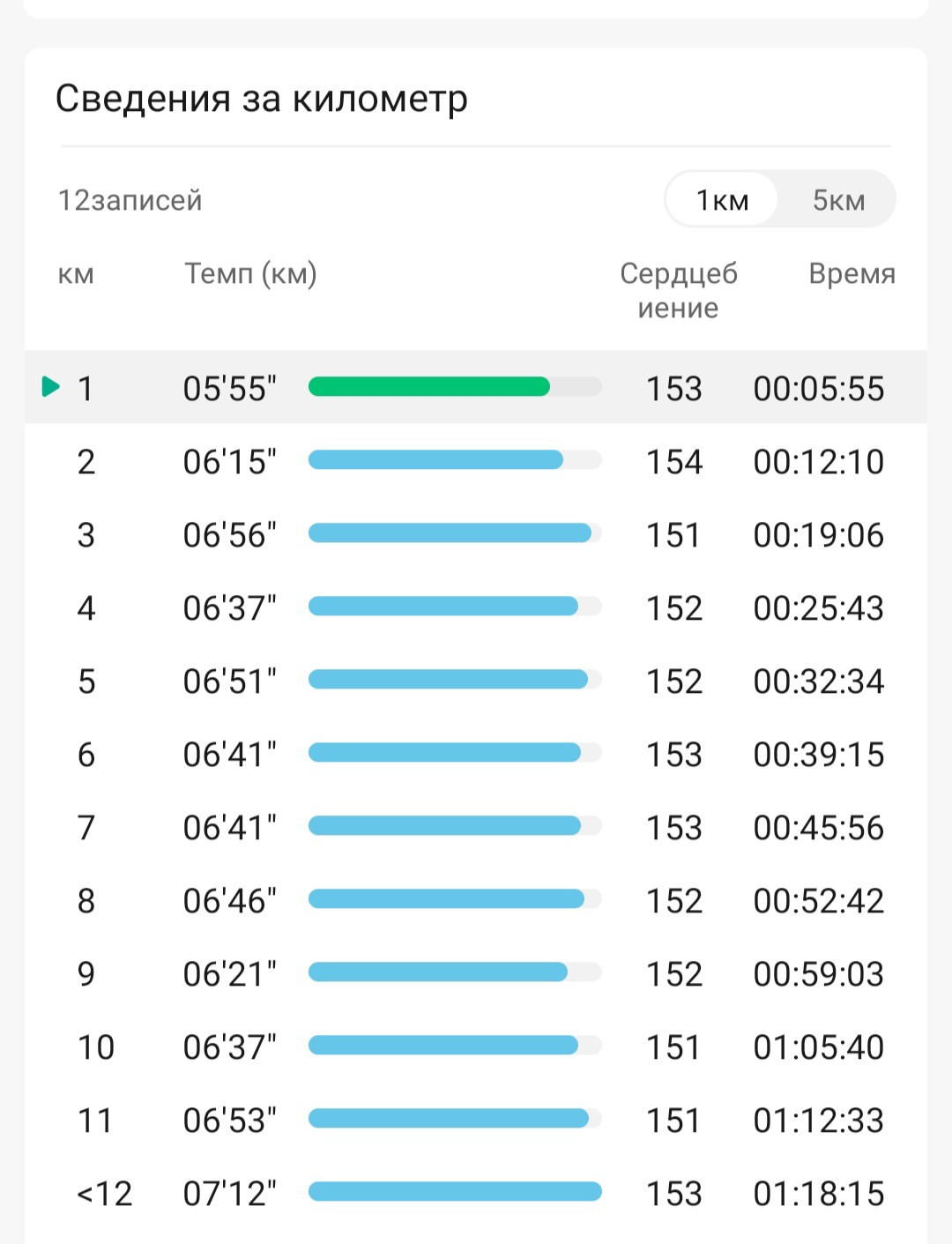Click the green play marker on kilometer 1
The width and height of the screenshot is (952, 1244).
[x=51, y=386]
